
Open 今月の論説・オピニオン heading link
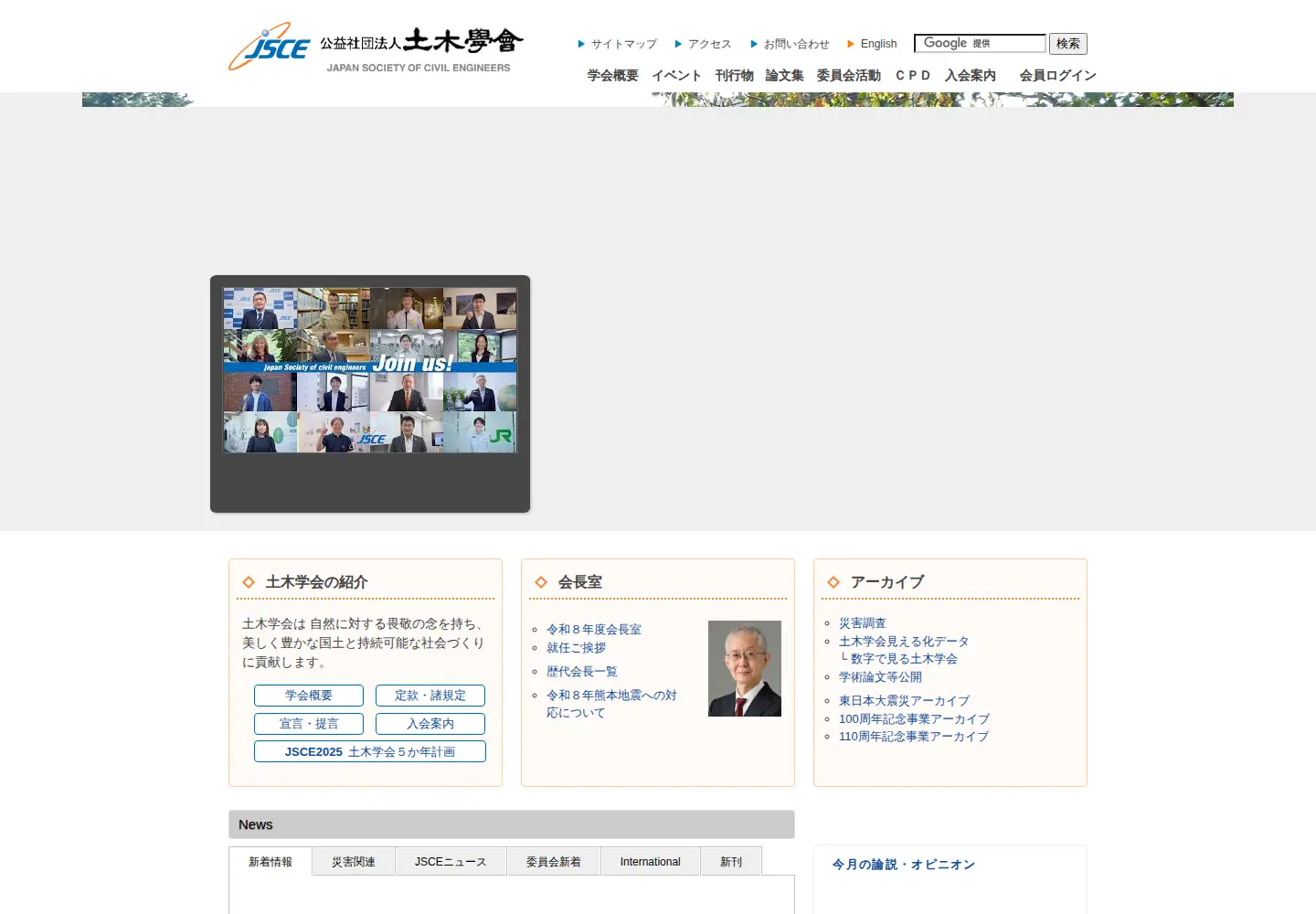(x=904, y=865)
